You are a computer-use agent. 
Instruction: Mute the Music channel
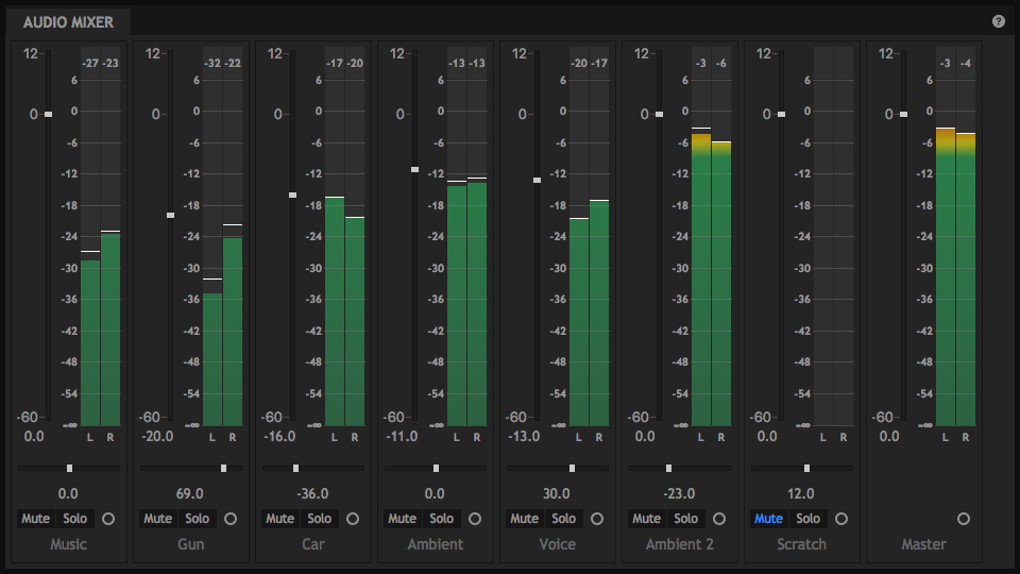[x=36, y=519]
